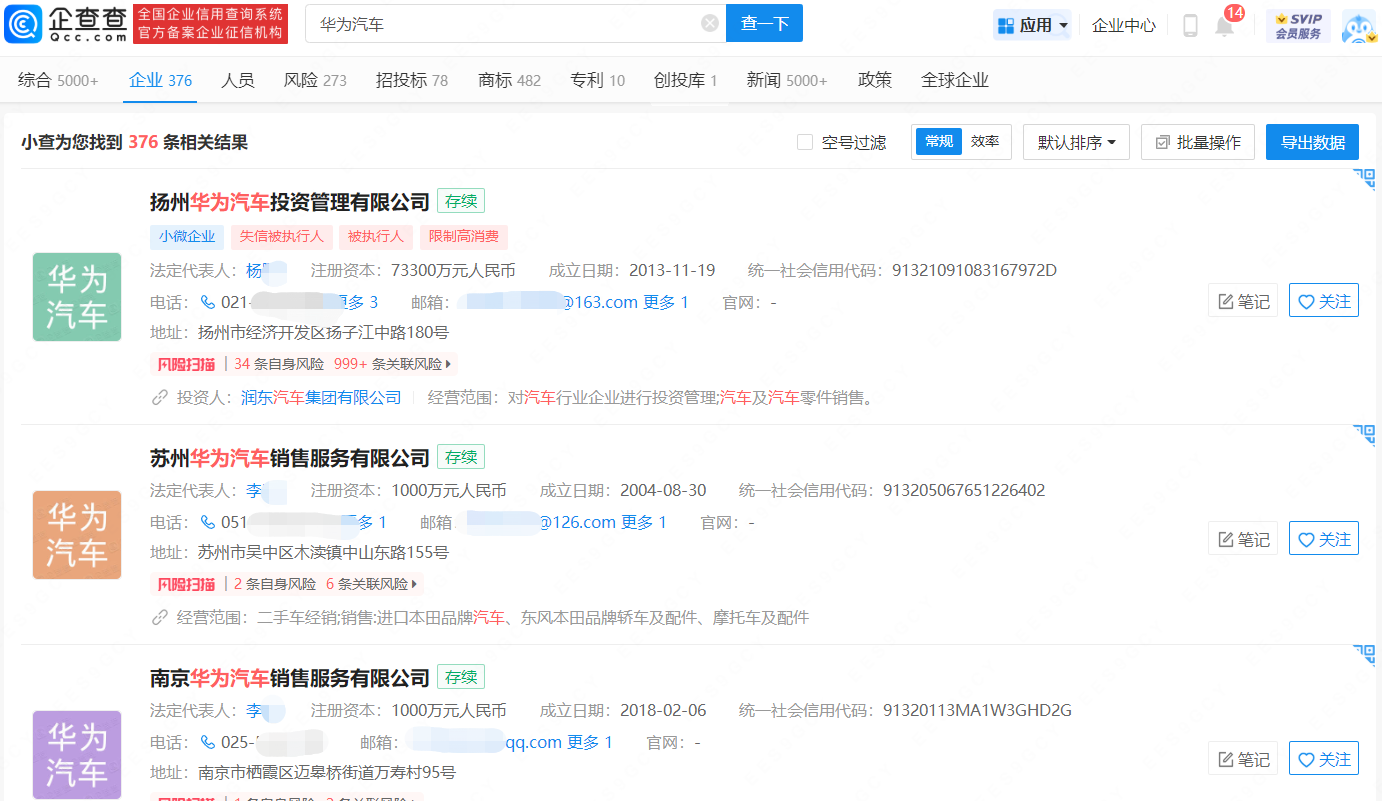Open the 应用 apps dropdown
The height and width of the screenshot is (801, 1382).
[x=1032, y=25]
